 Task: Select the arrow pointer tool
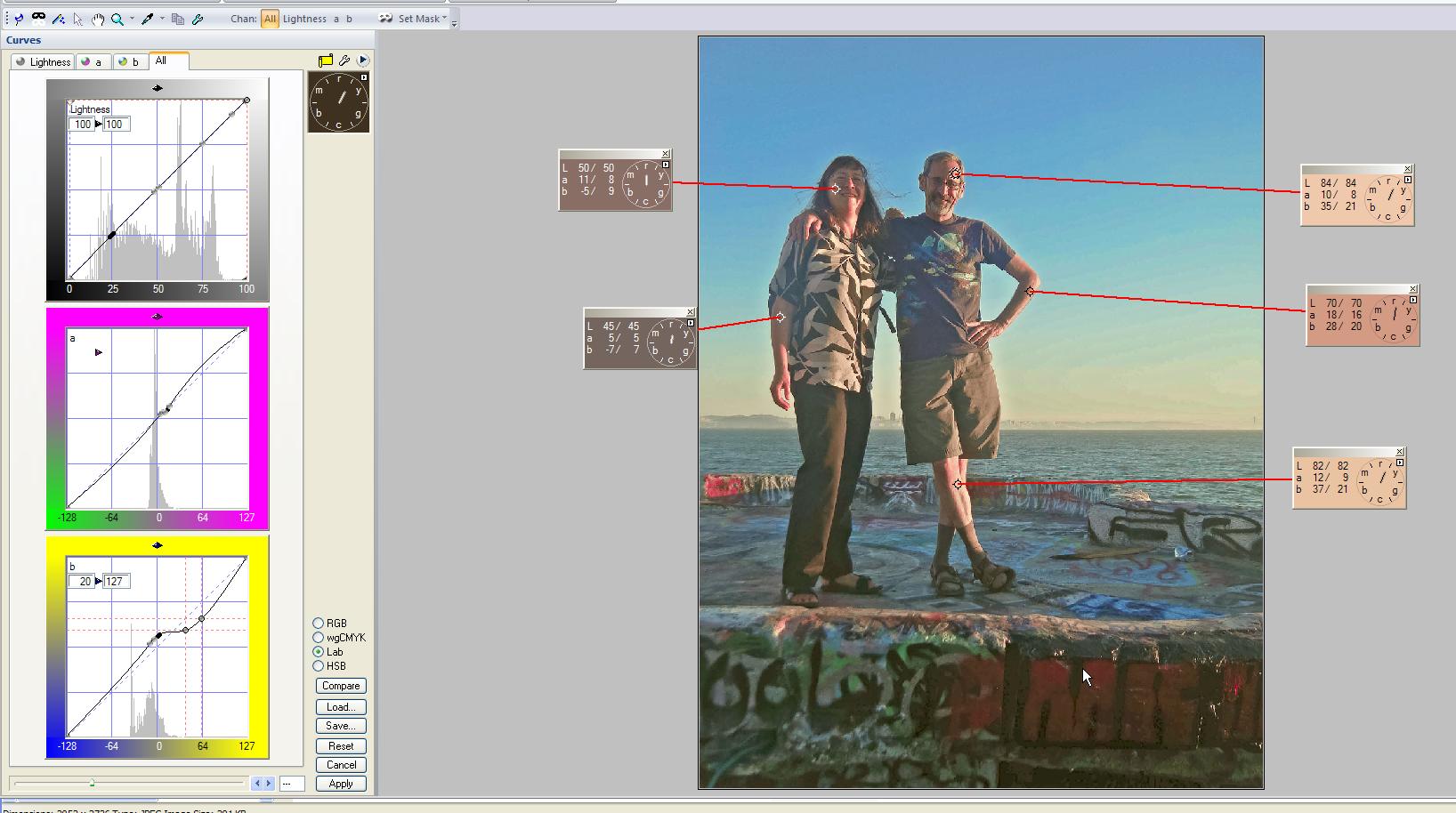[x=78, y=19]
